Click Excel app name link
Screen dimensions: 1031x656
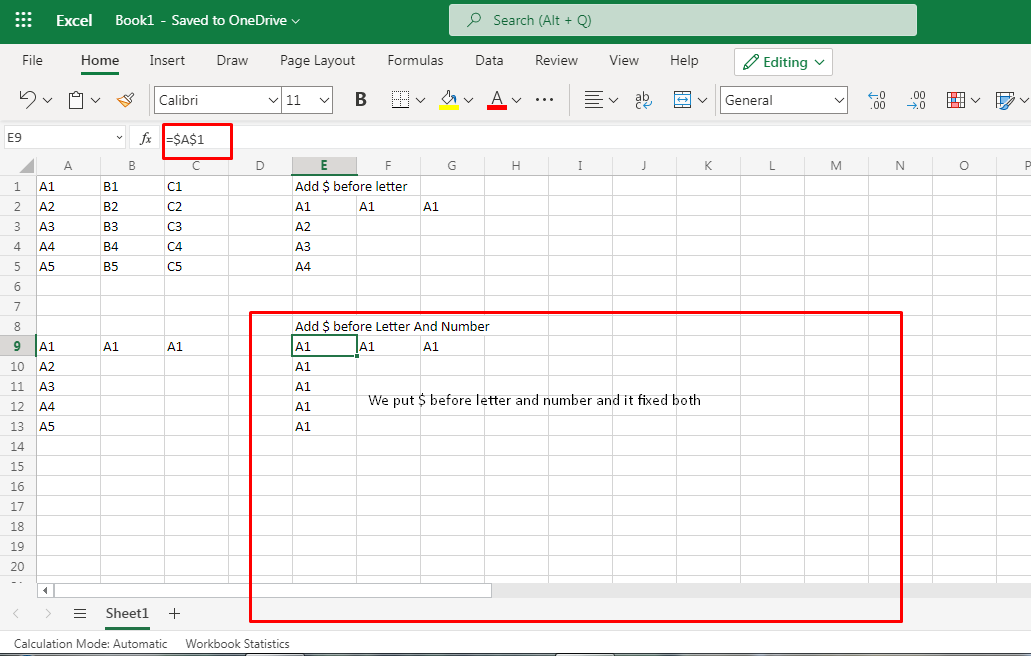point(74,20)
